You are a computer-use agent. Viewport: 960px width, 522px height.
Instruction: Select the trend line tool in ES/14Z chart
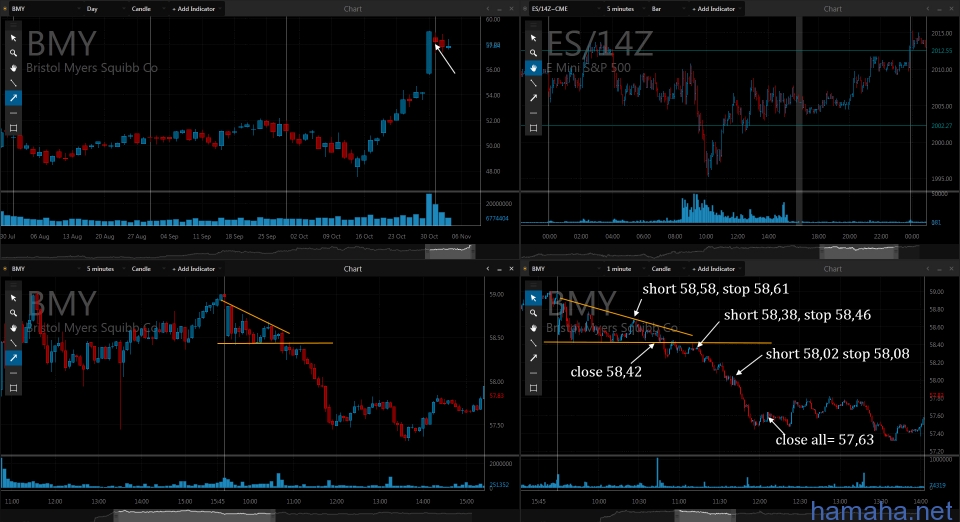(533, 83)
